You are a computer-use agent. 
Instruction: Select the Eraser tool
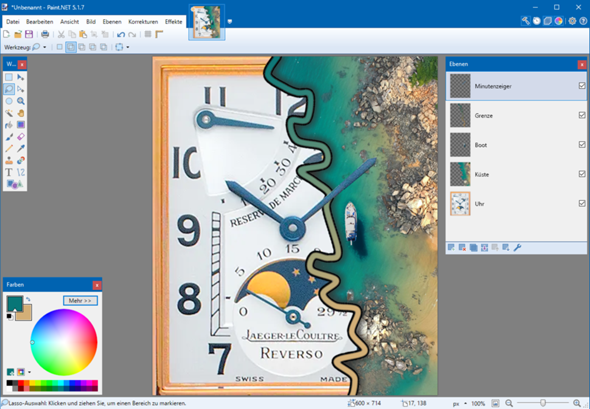[x=21, y=137]
